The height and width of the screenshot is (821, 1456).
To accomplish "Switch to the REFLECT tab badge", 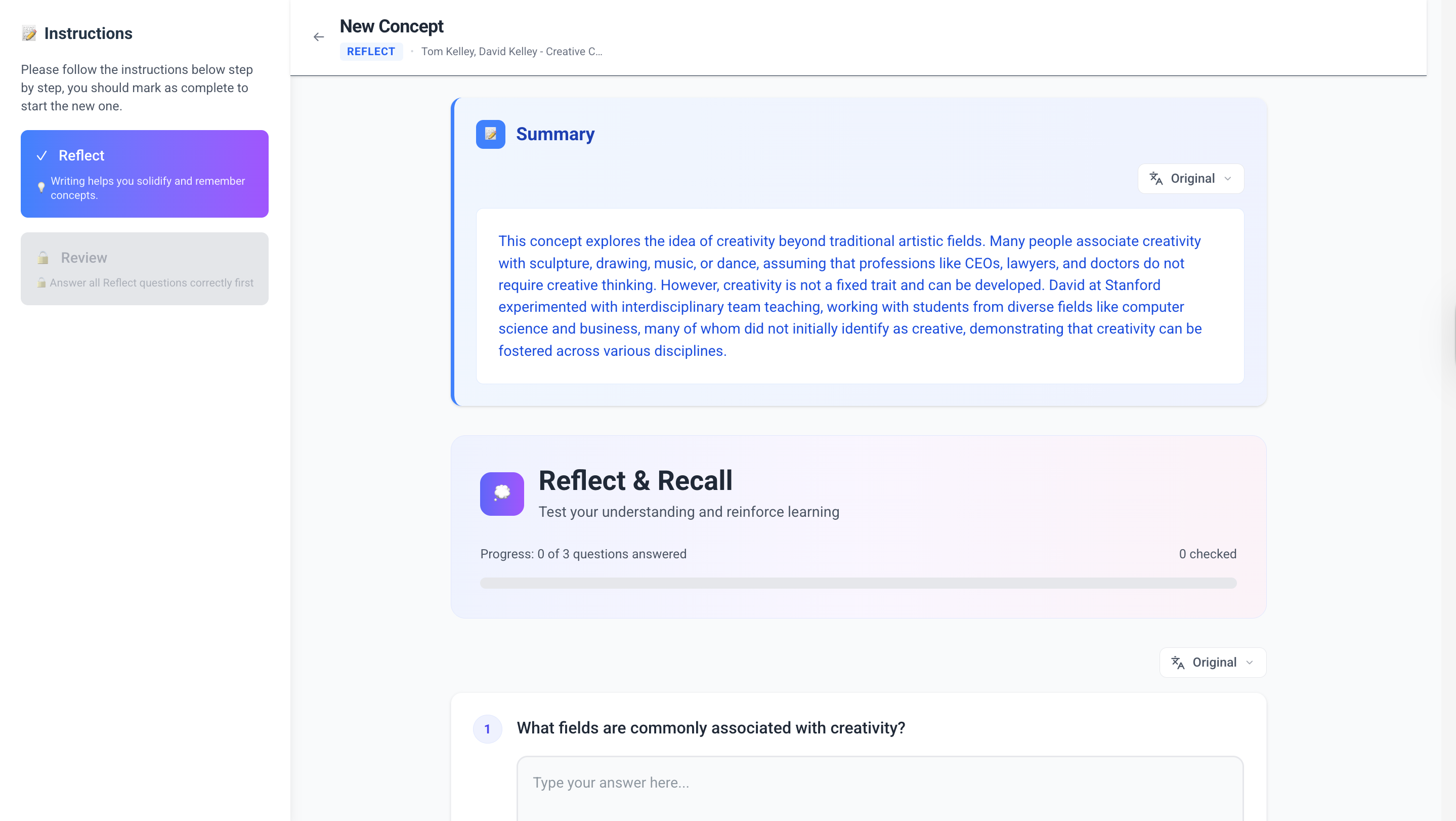I will coord(371,51).
